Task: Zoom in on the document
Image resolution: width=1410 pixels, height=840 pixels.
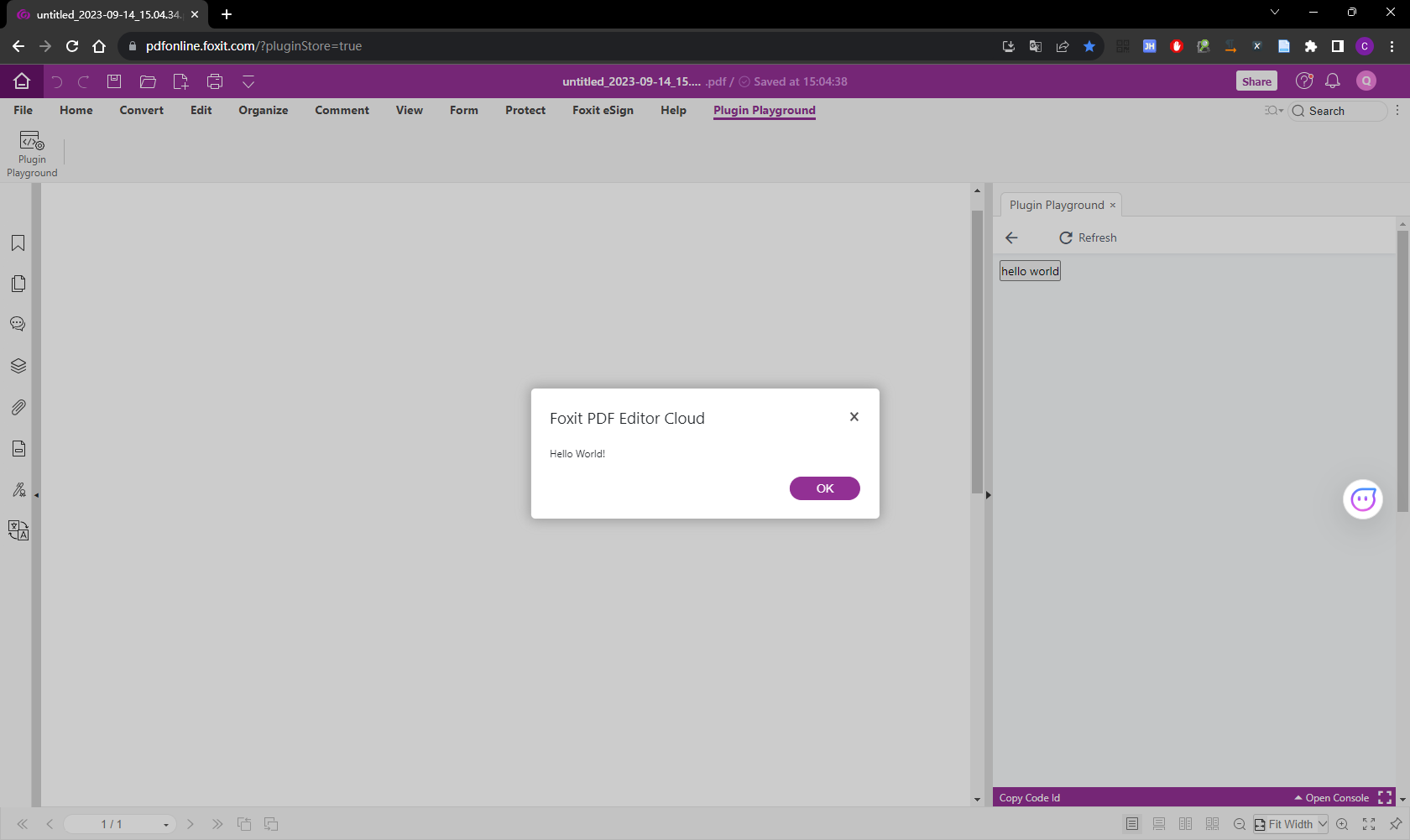Action: click(x=1343, y=824)
